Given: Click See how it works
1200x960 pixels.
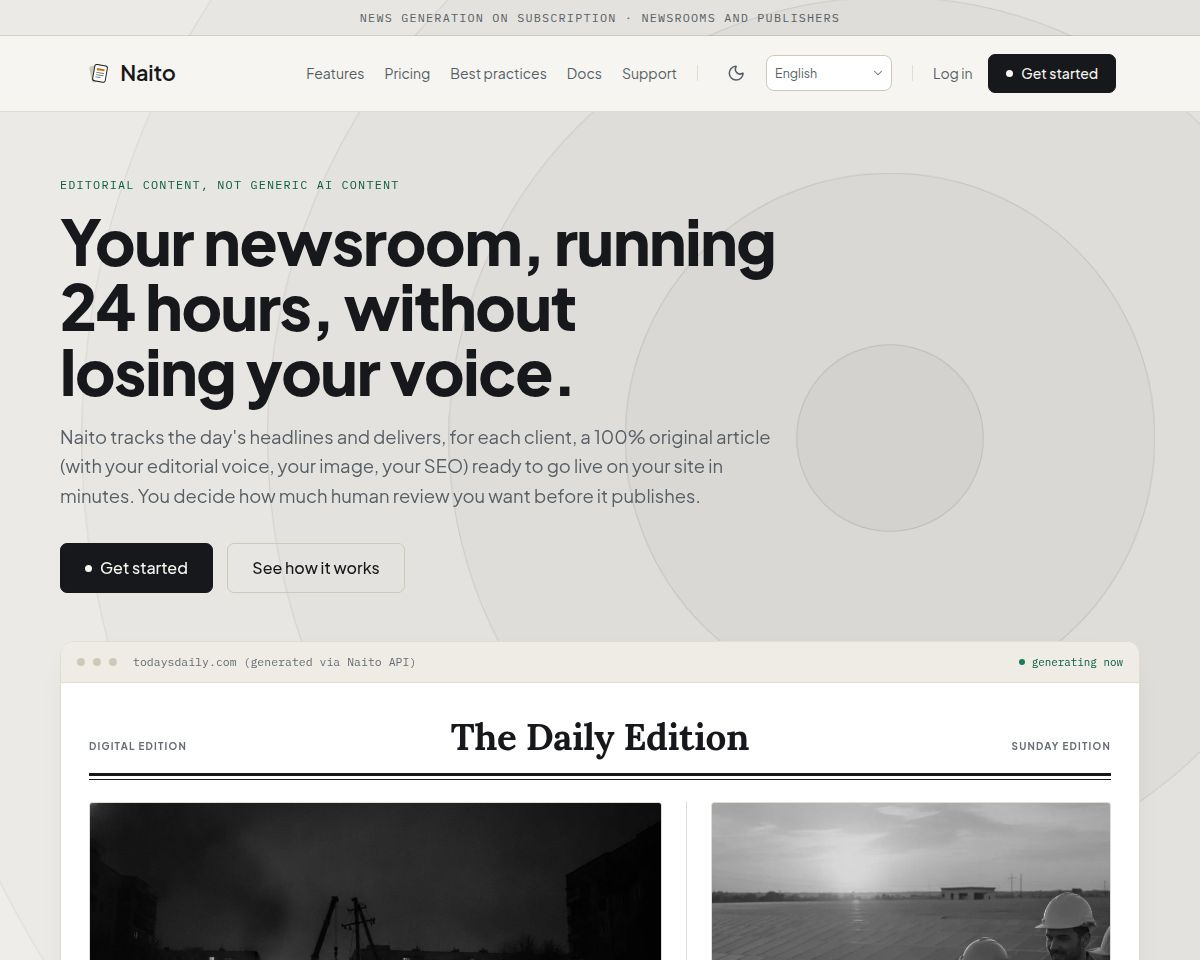Looking at the screenshot, I should [316, 568].
